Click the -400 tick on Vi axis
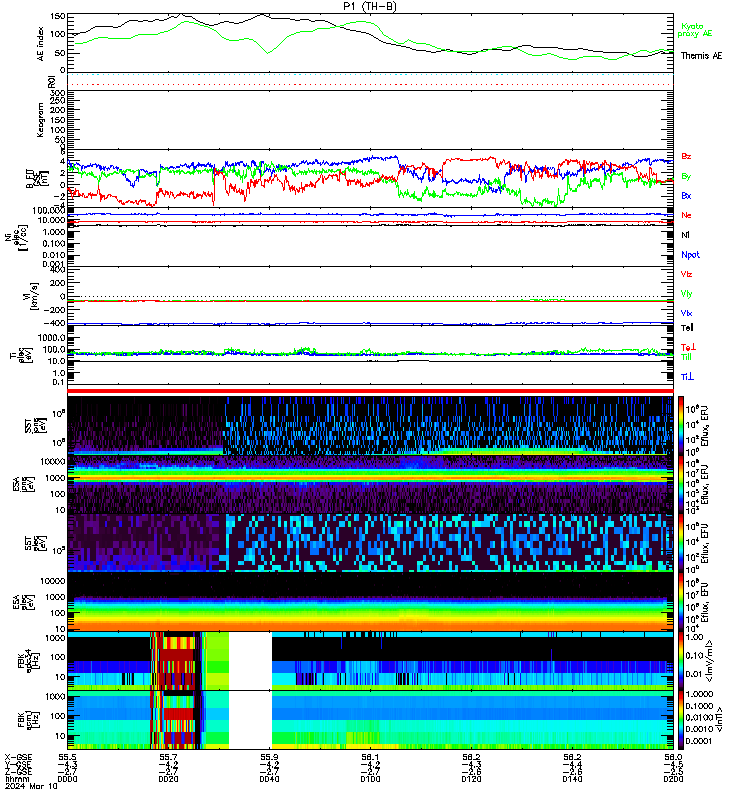 point(55,323)
